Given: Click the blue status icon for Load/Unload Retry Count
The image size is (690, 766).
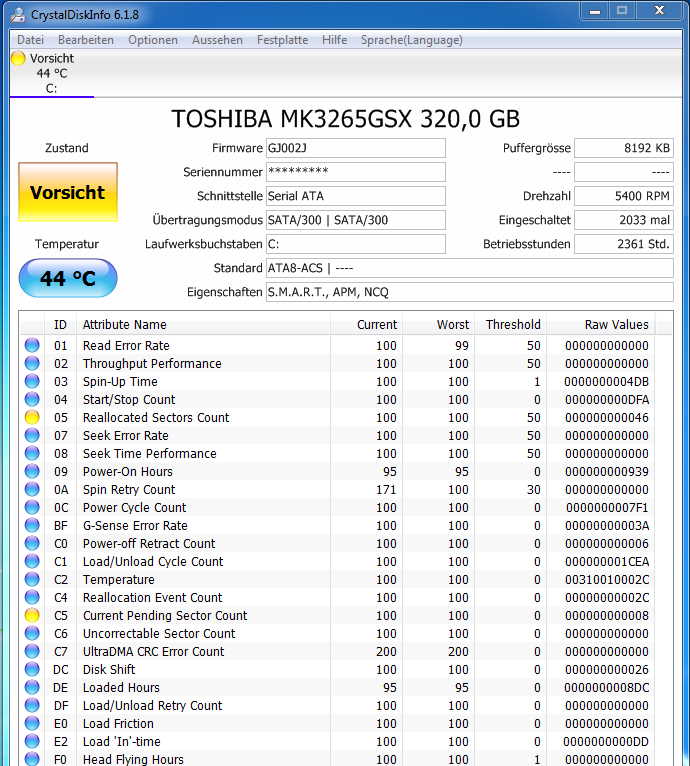Looking at the screenshot, I should coord(32,705).
